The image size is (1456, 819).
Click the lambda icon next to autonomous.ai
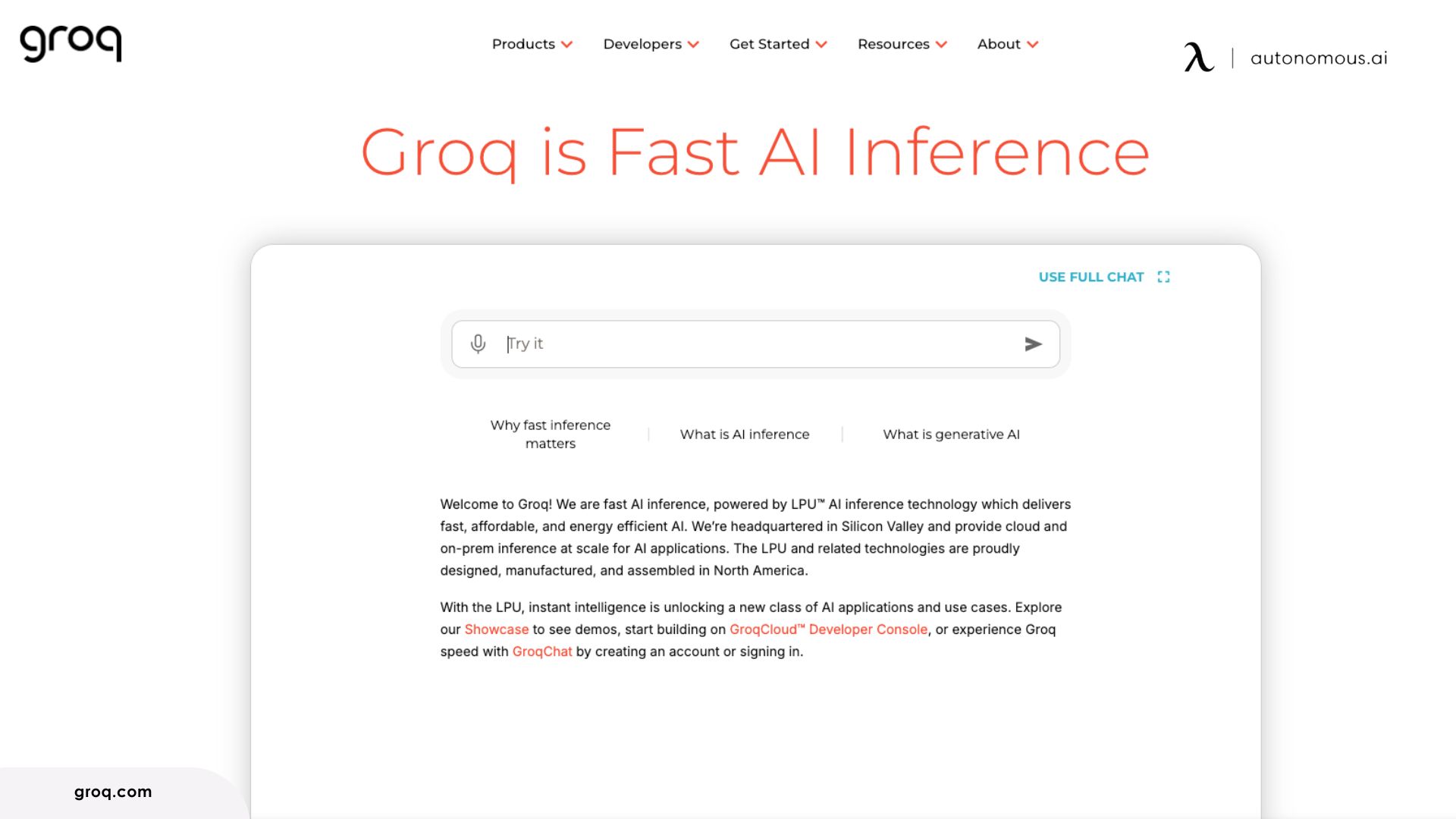[x=1198, y=57]
